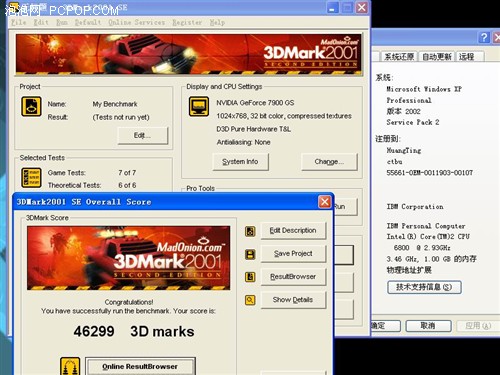This screenshot has height=375, width=500.
Task: Click the 'My Benchmark' project name
Action: coord(115,104)
